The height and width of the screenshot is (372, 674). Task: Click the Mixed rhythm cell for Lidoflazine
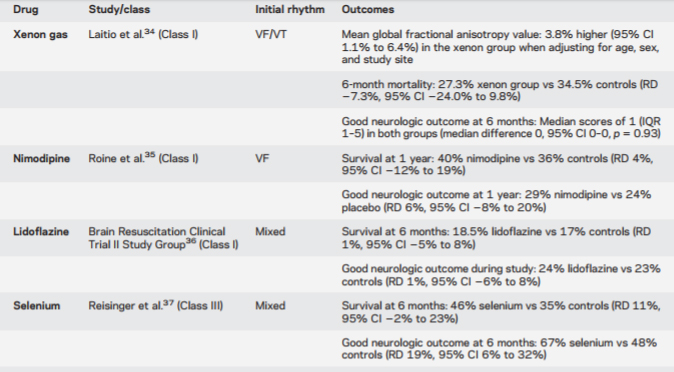click(x=270, y=231)
